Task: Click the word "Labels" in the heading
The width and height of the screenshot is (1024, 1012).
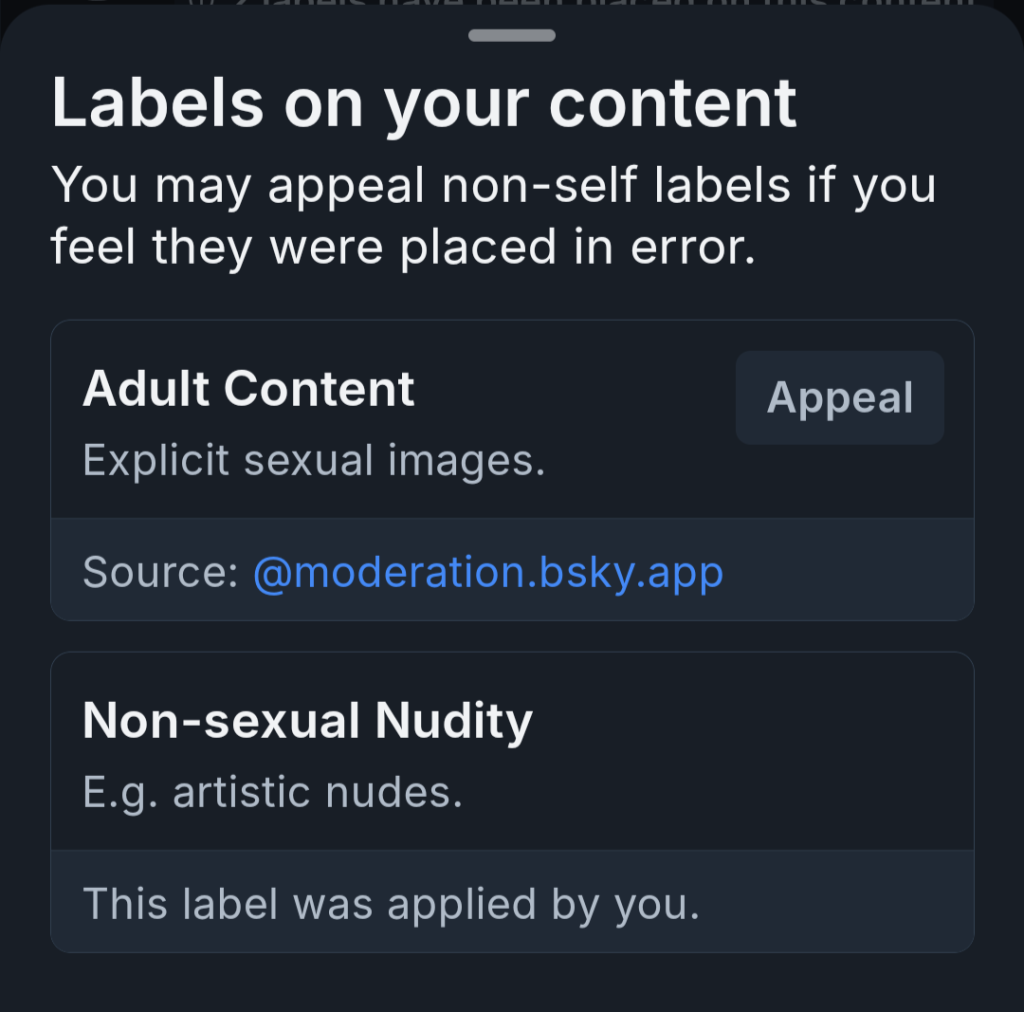Action: (157, 102)
